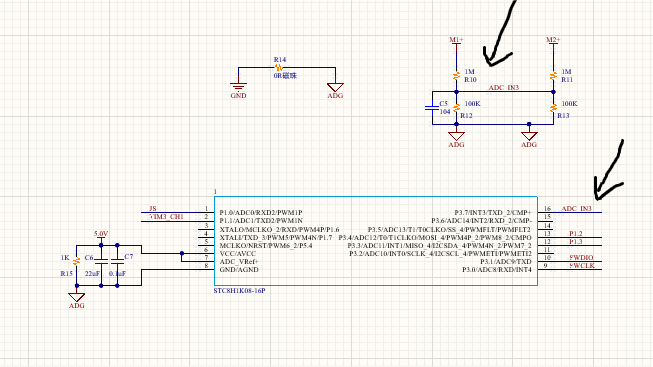Select the ADG power port right of R14

point(335,87)
